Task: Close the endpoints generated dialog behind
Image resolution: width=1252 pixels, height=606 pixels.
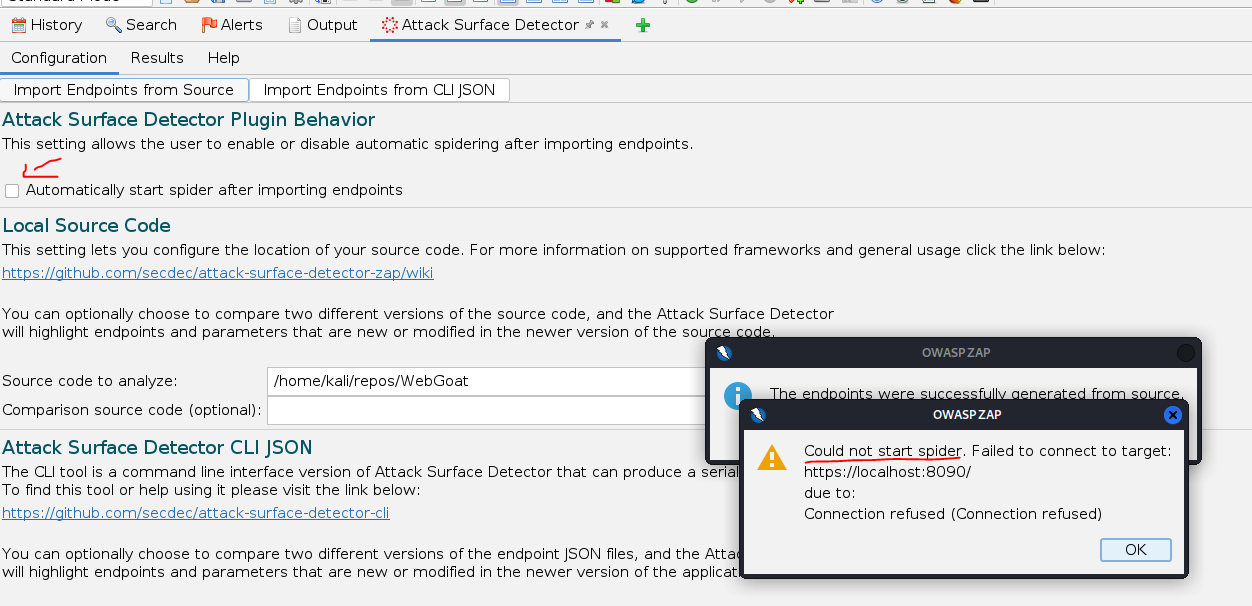Action: coord(1186,353)
